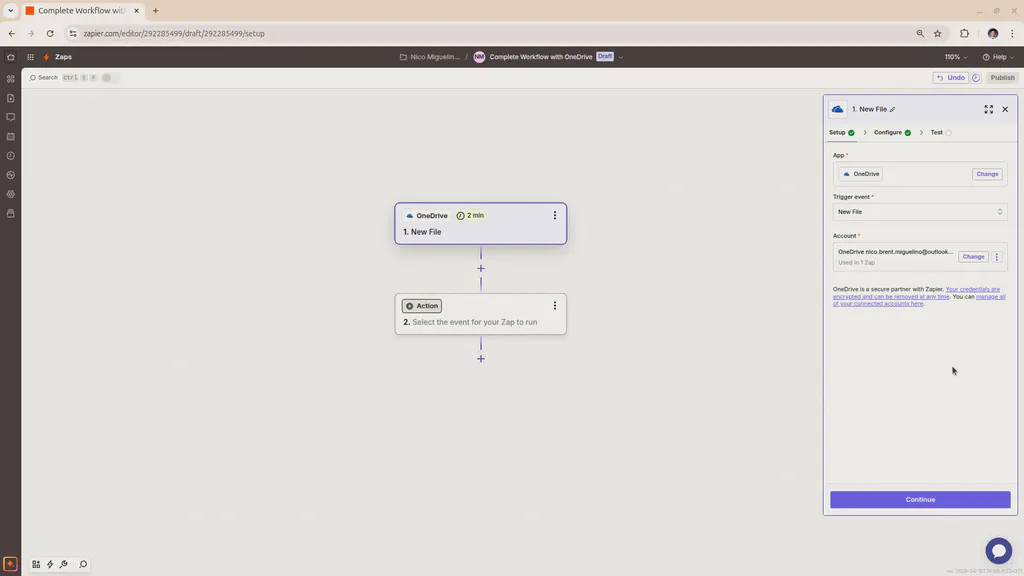Click the Test step status circle

[948, 132]
